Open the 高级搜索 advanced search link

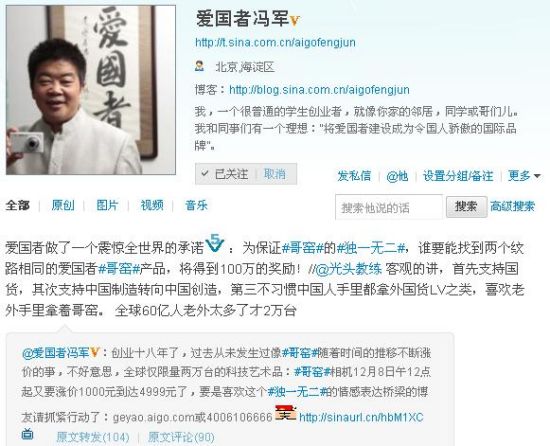click(x=512, y=207)
